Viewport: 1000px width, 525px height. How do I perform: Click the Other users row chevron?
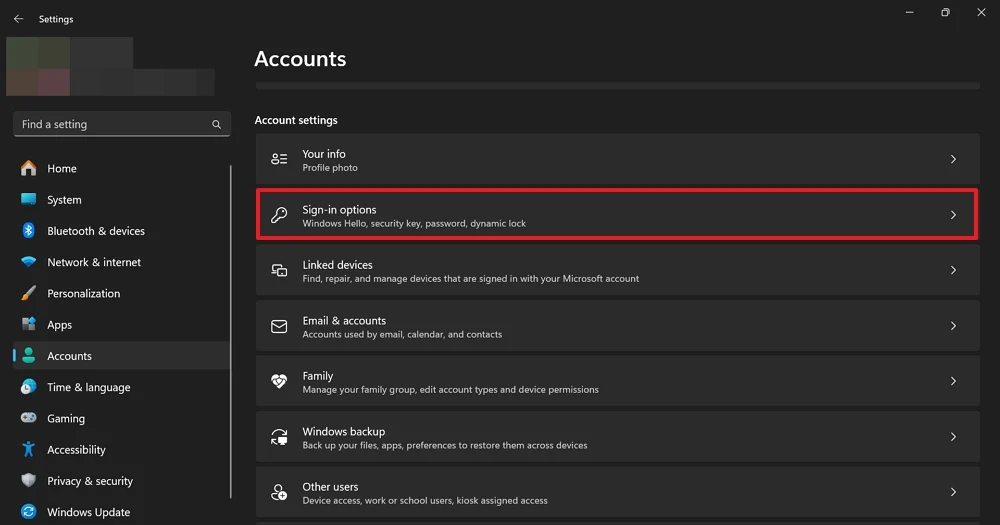click(953, 492)
